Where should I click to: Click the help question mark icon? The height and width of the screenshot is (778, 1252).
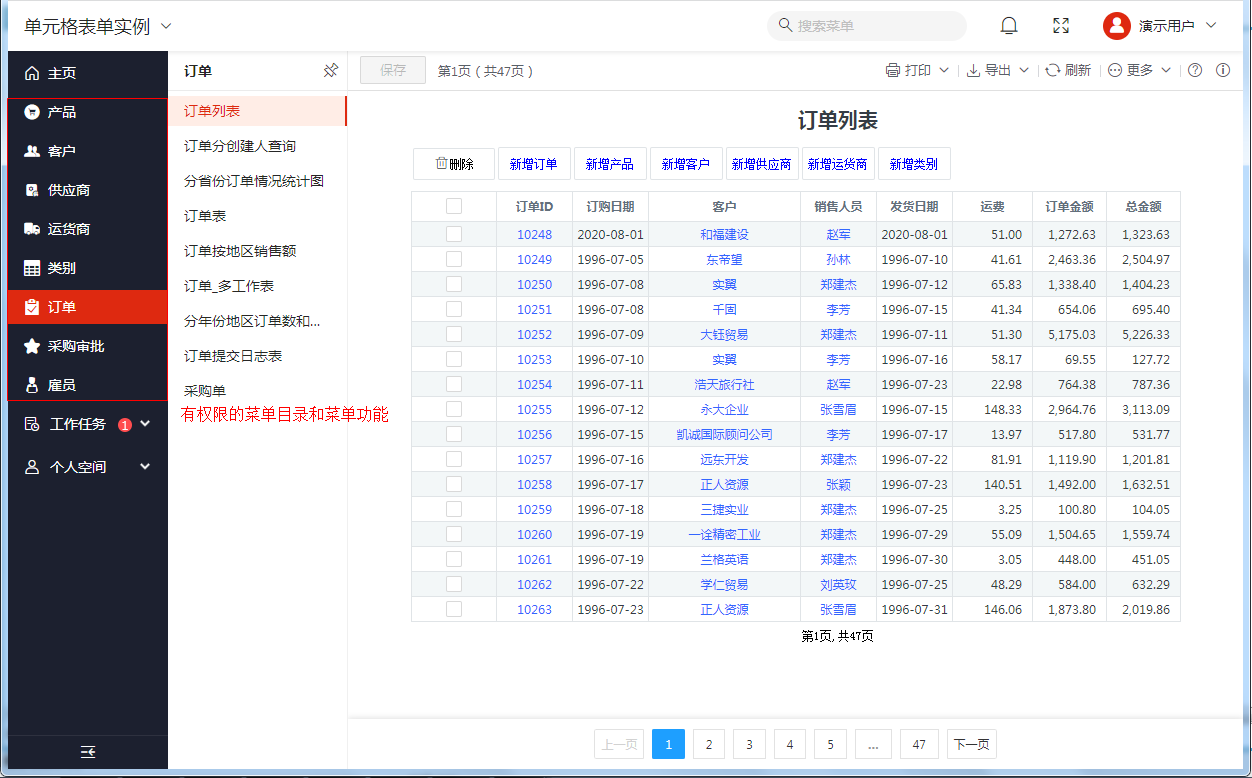1194,70
